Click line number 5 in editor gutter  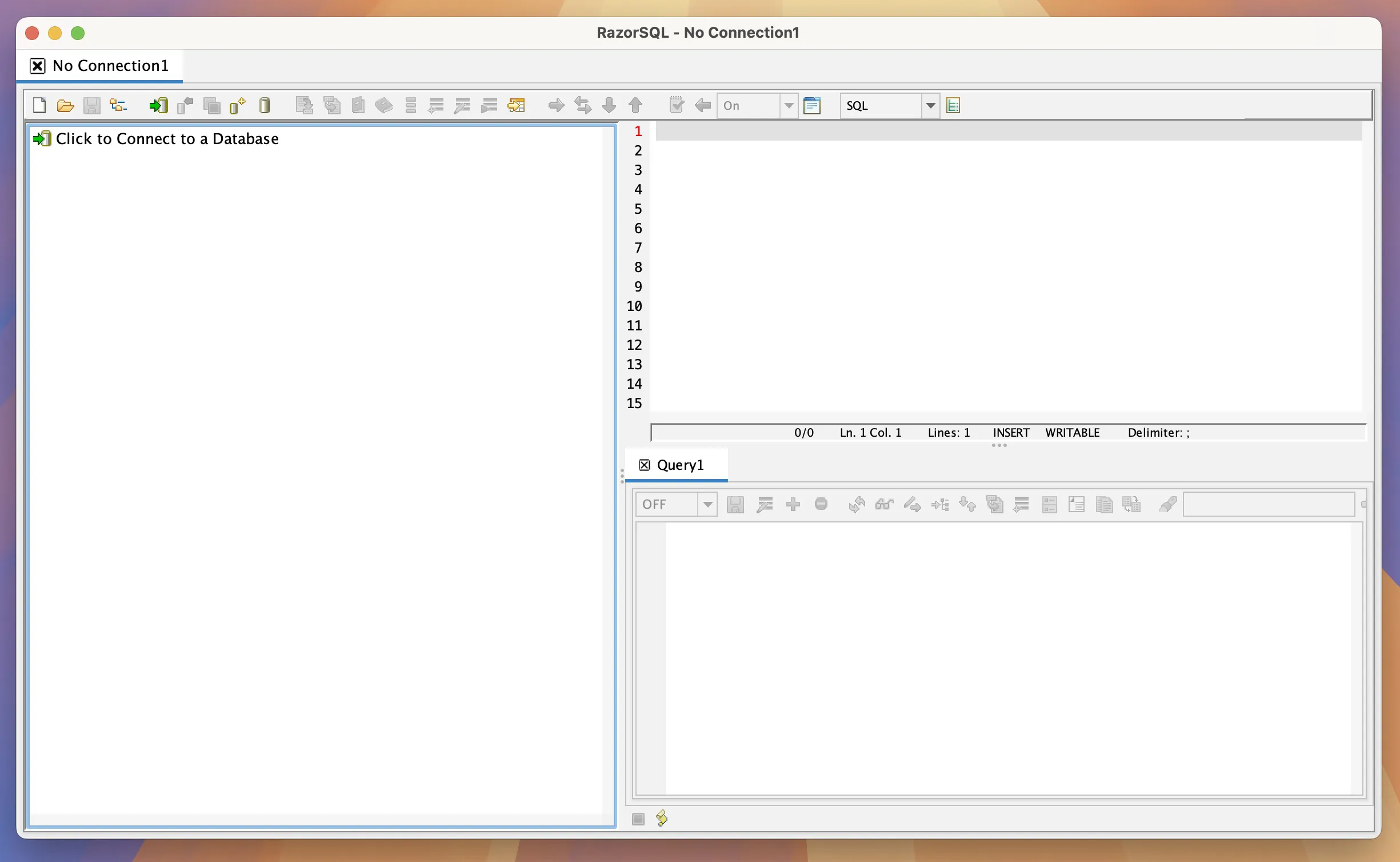638,209
